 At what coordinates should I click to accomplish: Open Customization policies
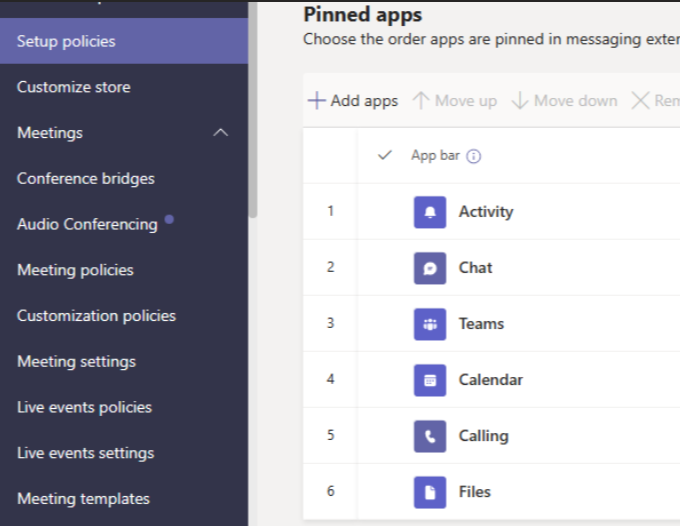click(x=124, y=316)
